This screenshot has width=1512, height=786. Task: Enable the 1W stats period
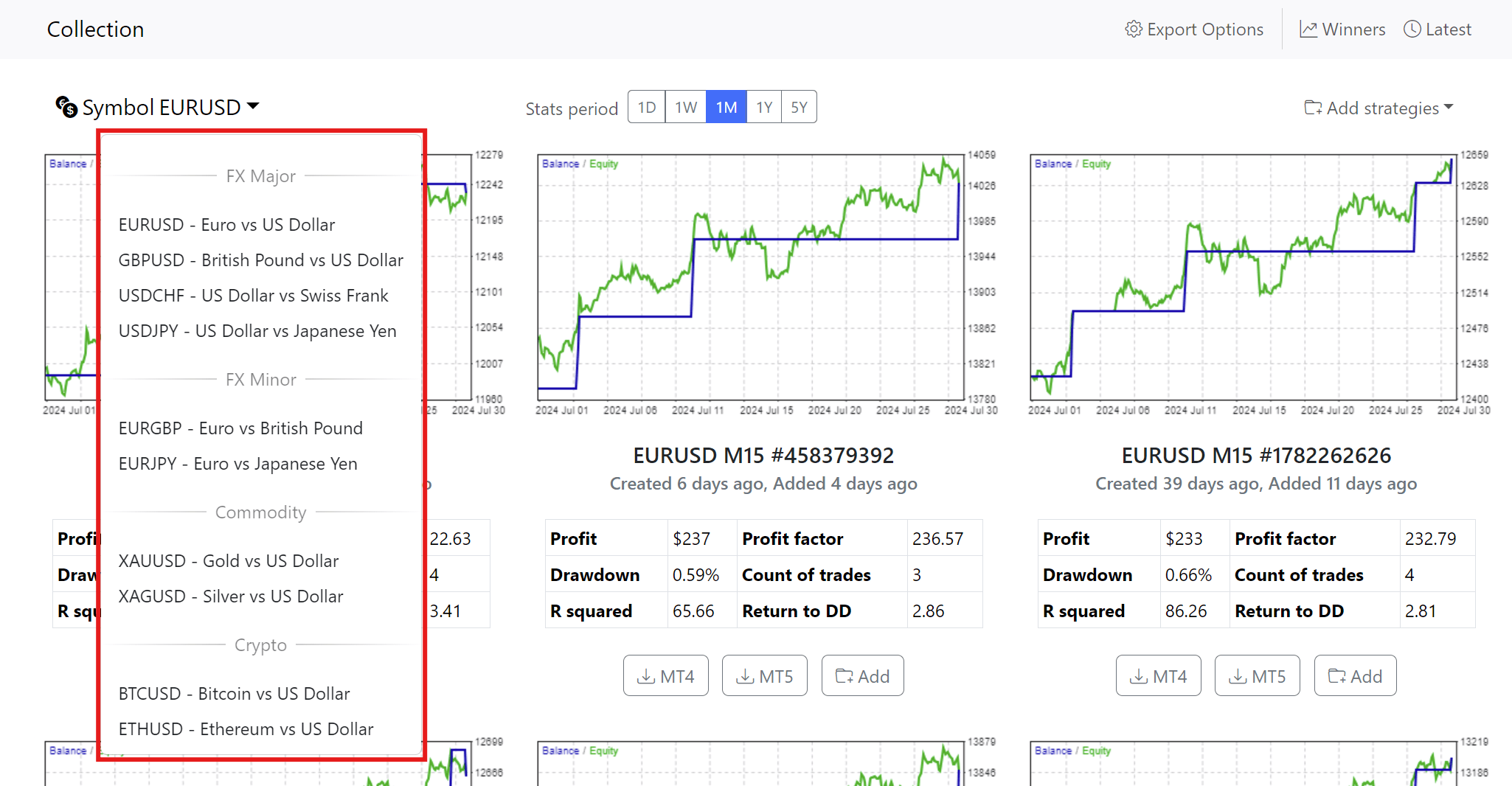click(686, 106)
